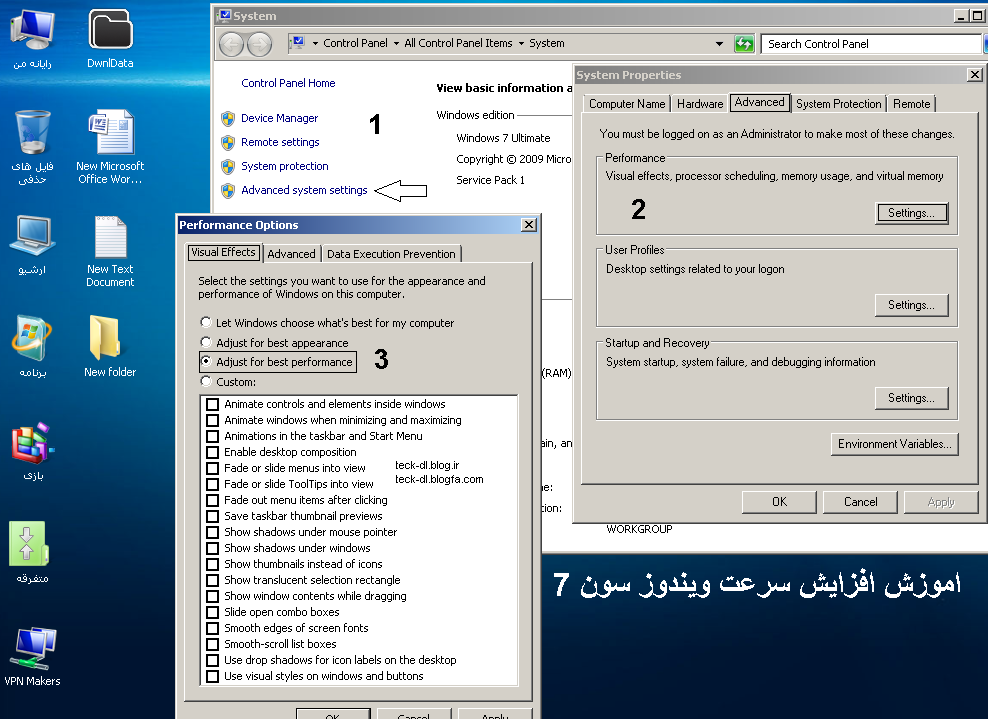The height and width of the screenshot is (719, 988).
Task: Open Performance Settings button
Action: point(911,213)
